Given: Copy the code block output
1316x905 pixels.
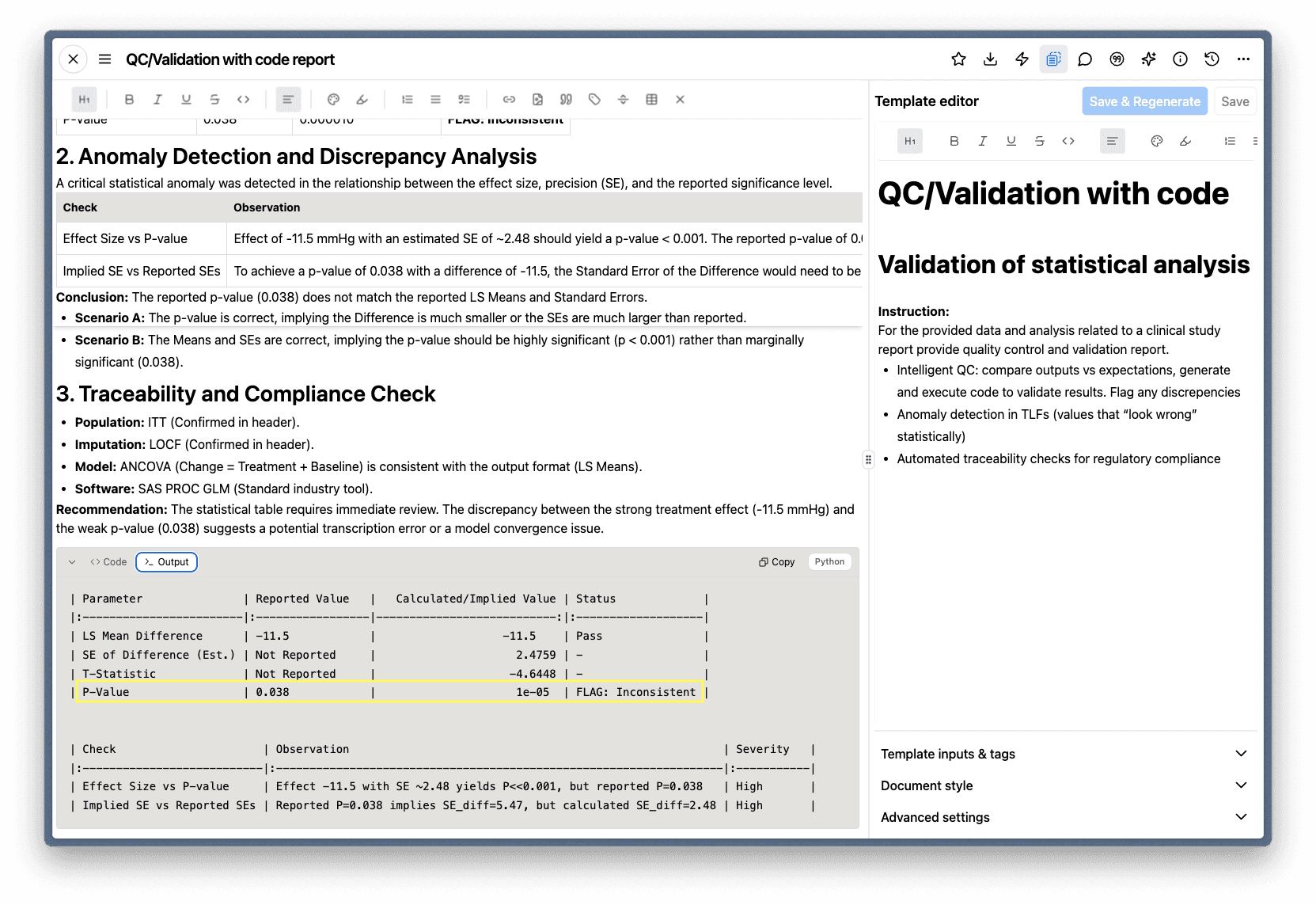Looking at the screenshot, I should click(776, 562).
